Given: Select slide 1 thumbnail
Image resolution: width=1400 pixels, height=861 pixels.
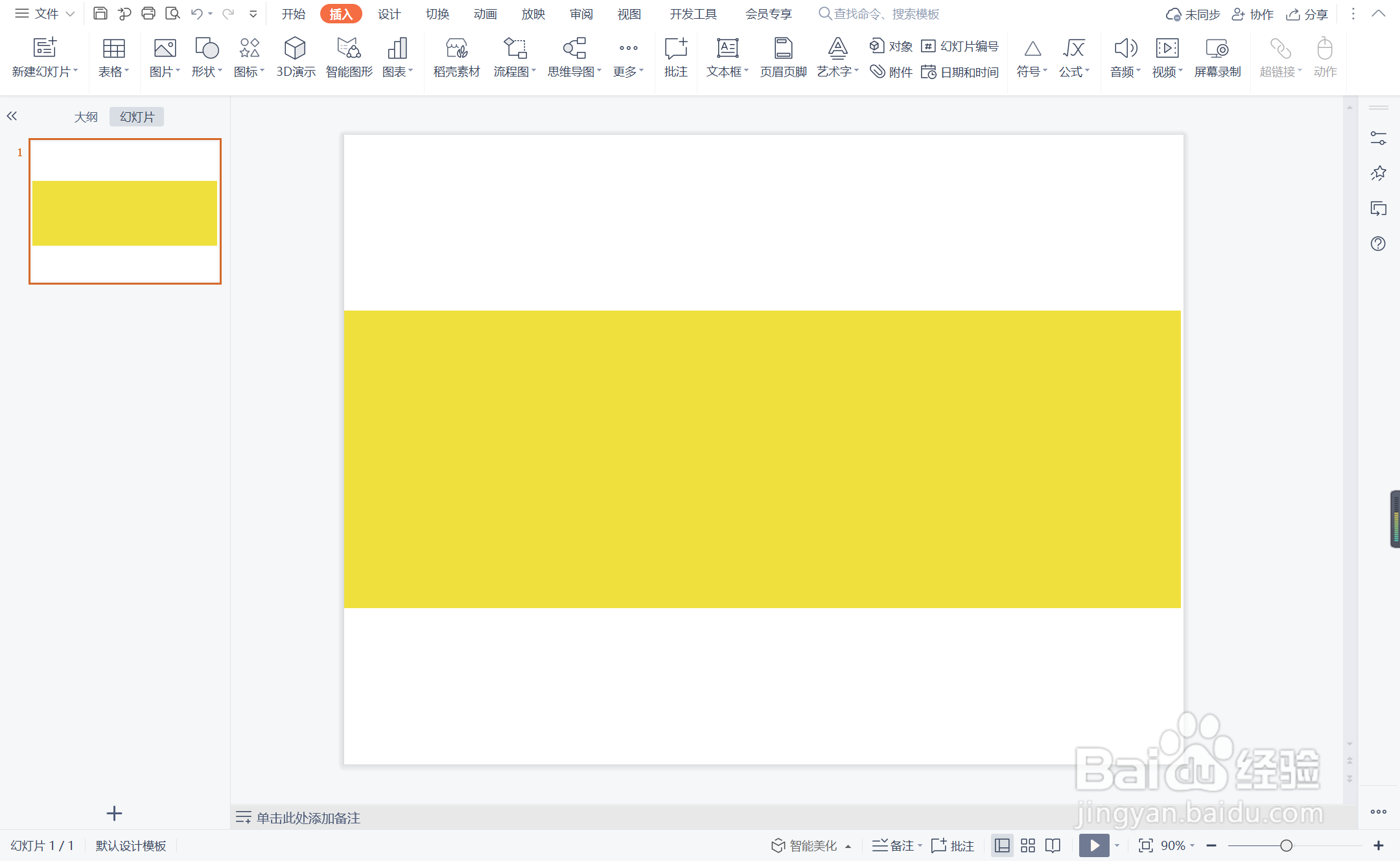Looking at the screenshot, I should coord(125,211).
